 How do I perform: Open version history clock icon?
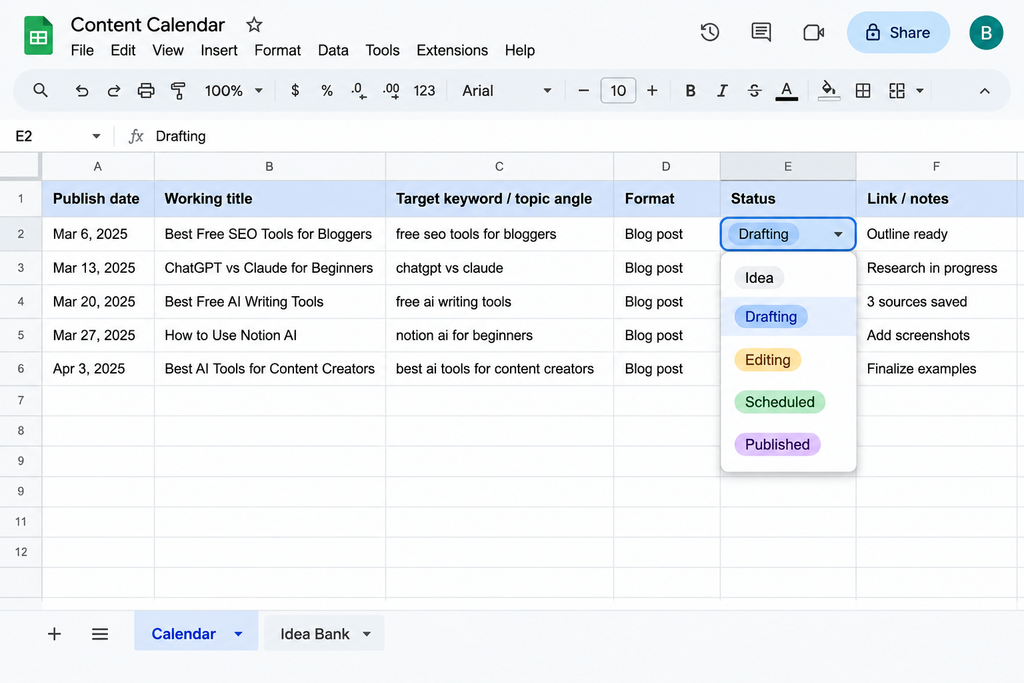pos(709,32)
